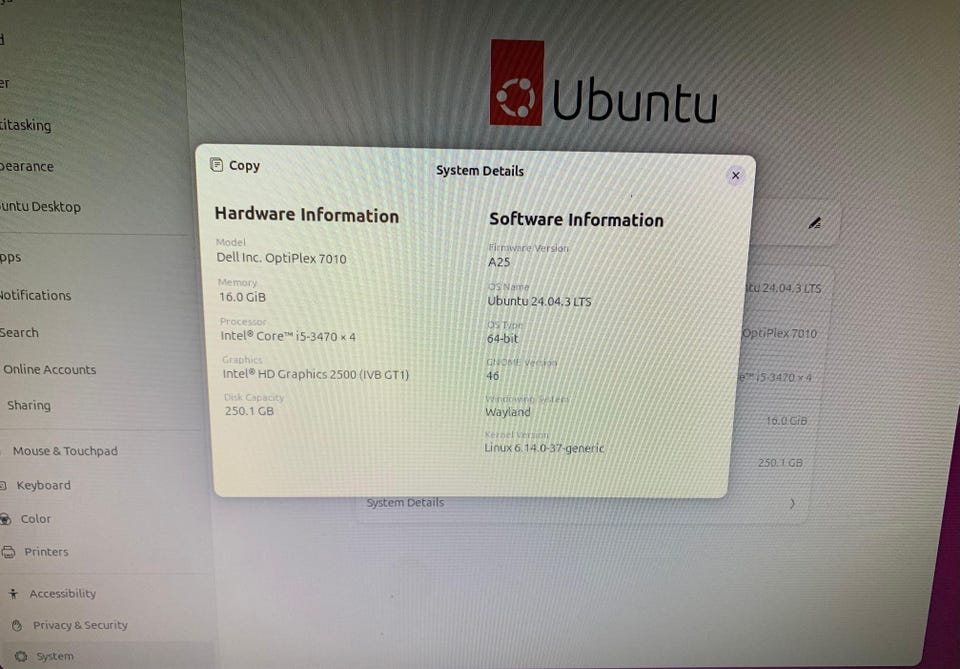
Task: Open Online Accounts settings
Action: point(50,370)
